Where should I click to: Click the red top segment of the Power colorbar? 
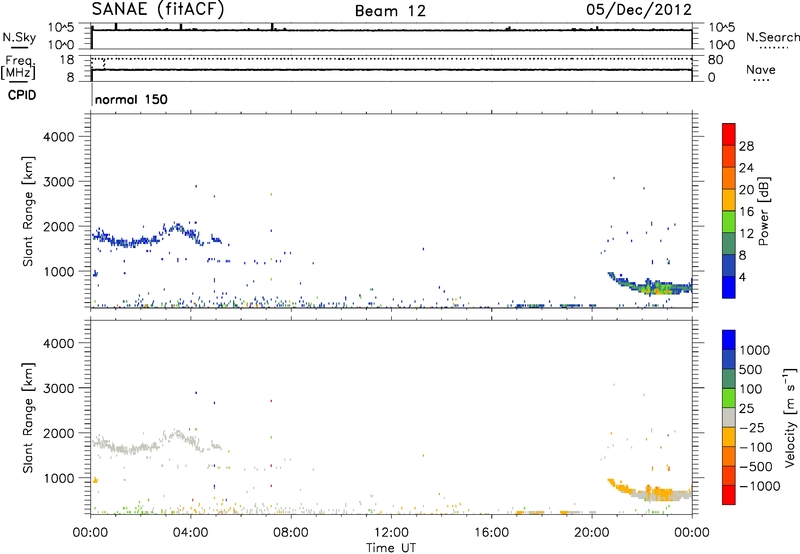click(729, 134)
